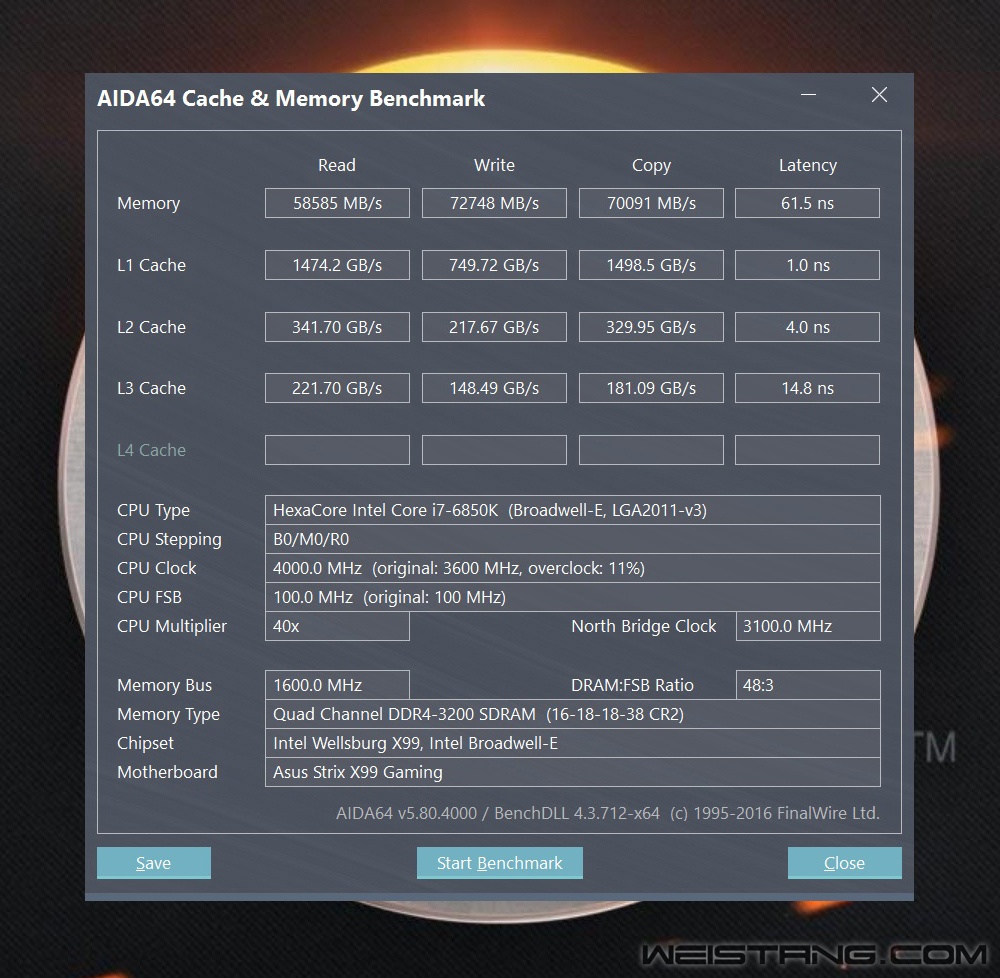Click CPU Multiplier value 40x

coord(337,626)
